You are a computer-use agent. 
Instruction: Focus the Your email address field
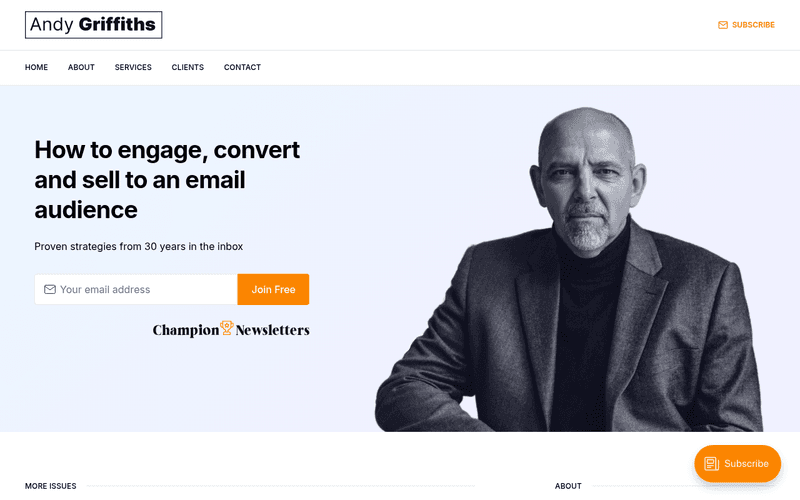pyautogui.click(x=136, y=289)
